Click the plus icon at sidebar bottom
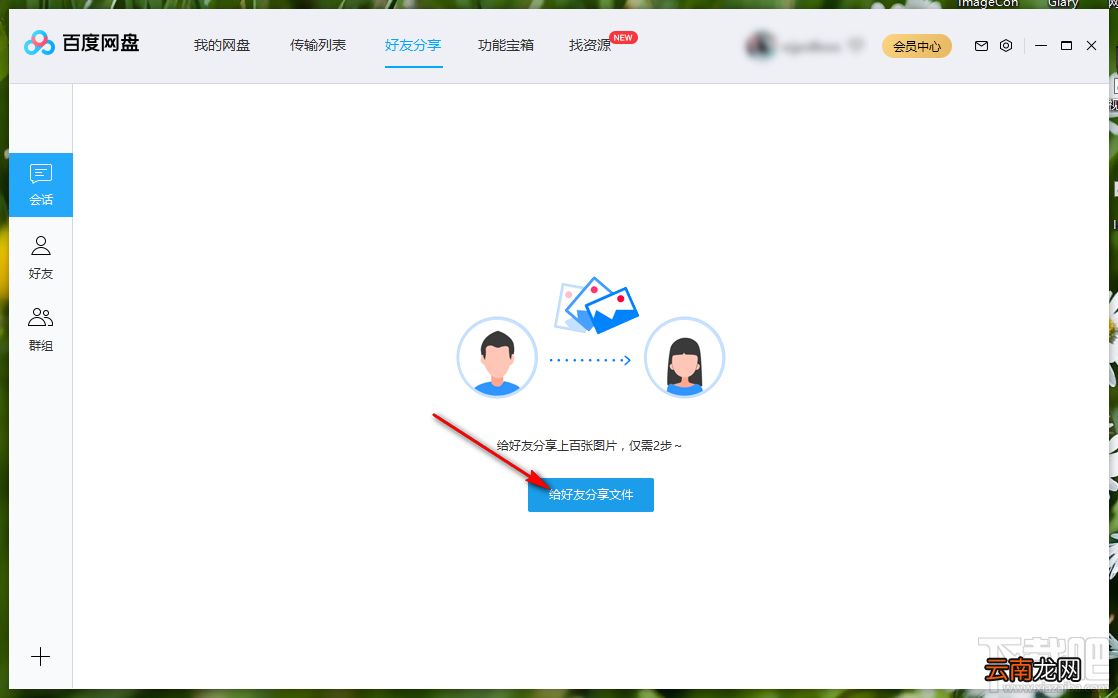Screen dimensions: 1118x698 41,657
